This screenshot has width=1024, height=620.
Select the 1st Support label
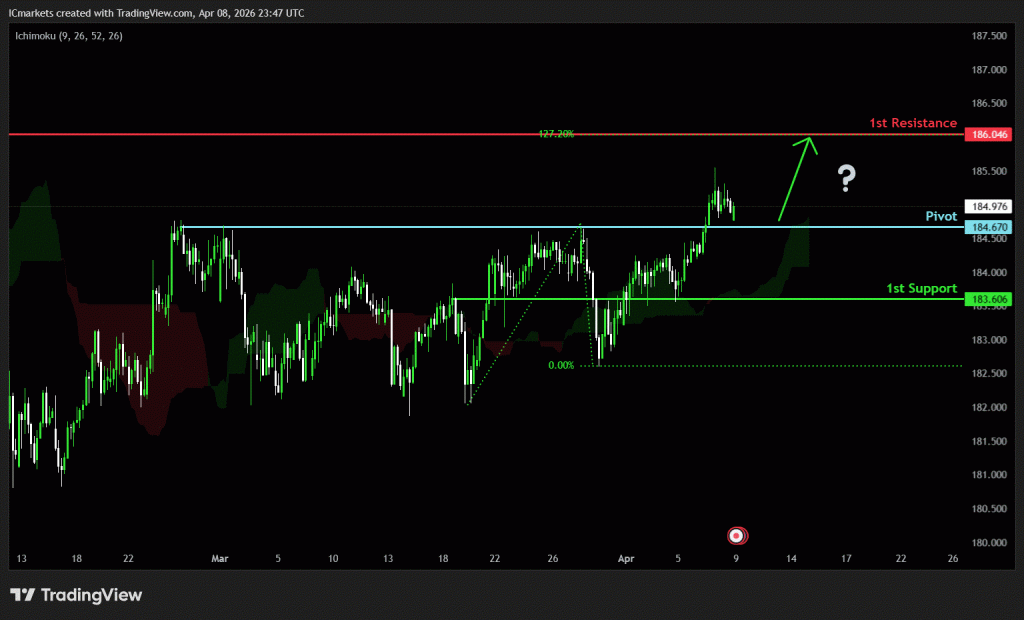tap(921, 288)
